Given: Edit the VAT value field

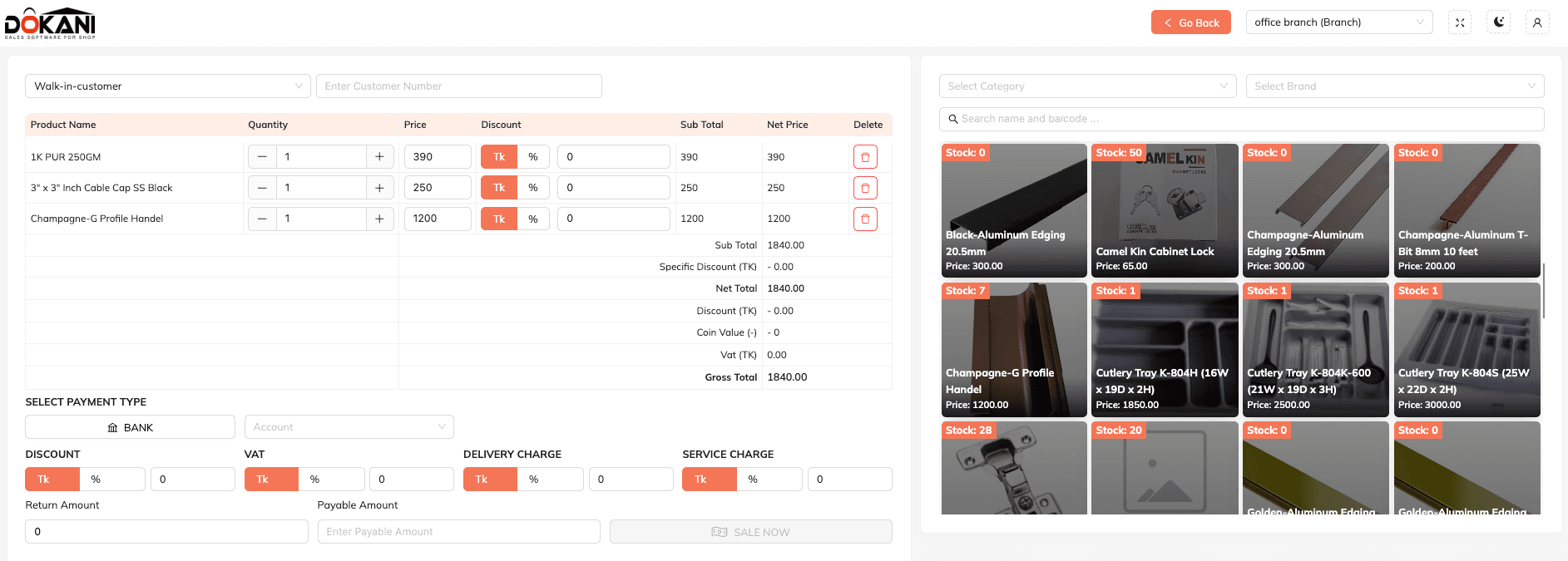Looking at the screenshot, I should pyautogui.click(x=412, y=480).
